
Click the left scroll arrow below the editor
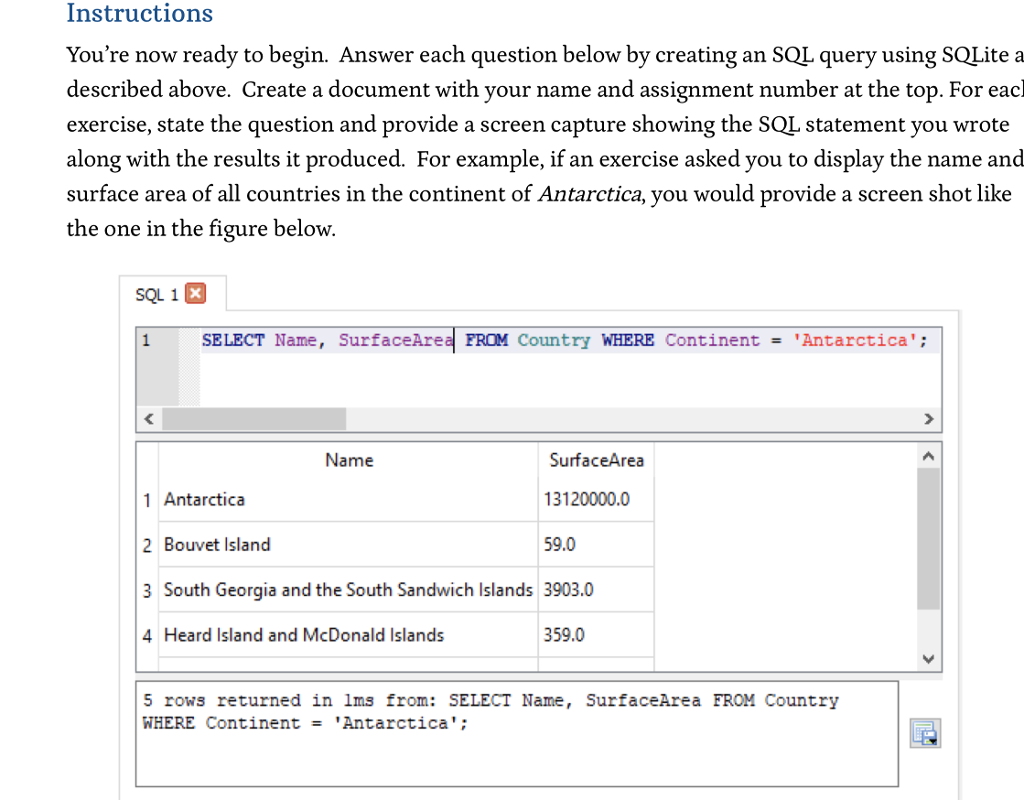[148, 418]
